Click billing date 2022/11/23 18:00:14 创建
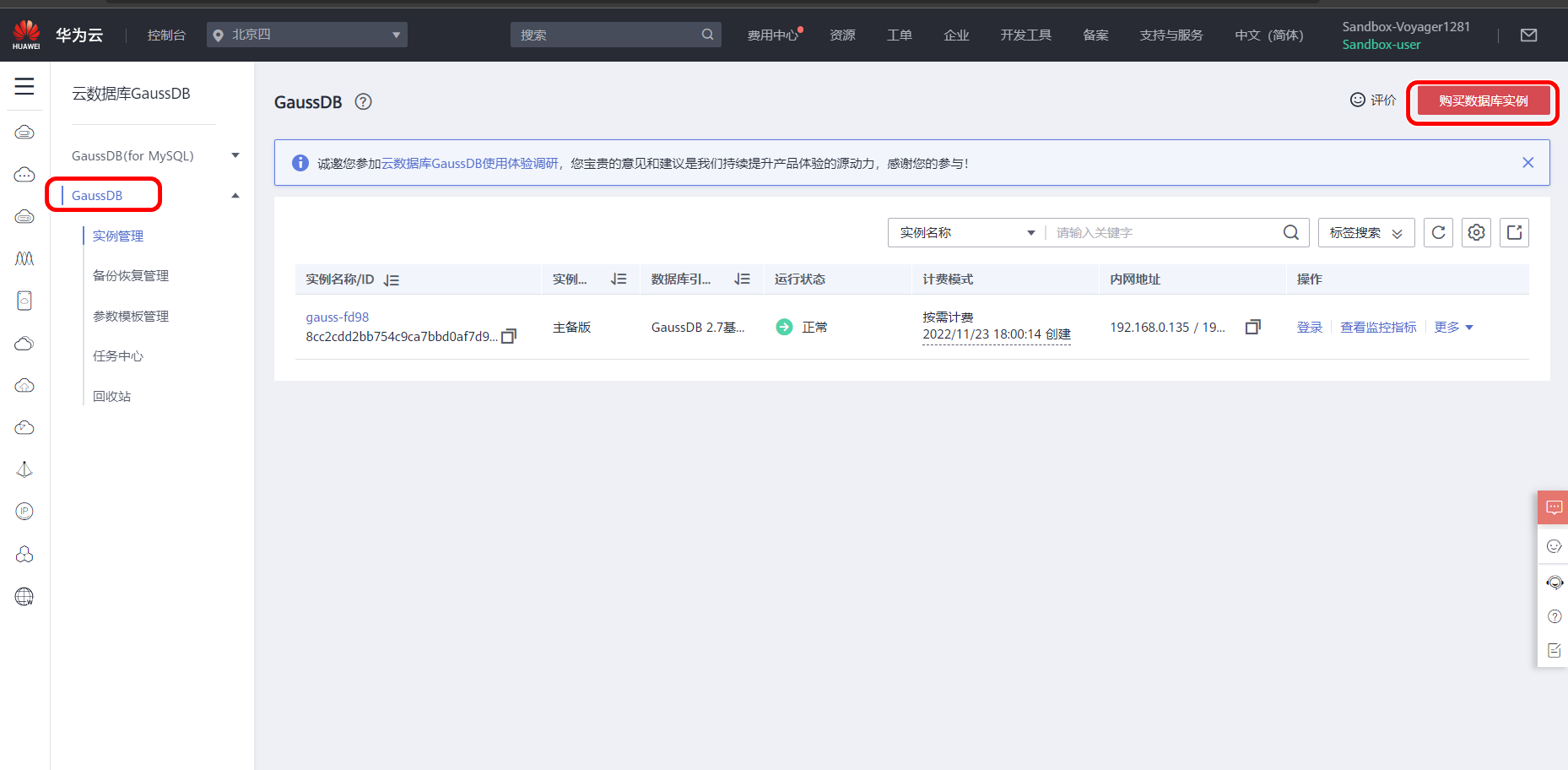 pos(997,334)
